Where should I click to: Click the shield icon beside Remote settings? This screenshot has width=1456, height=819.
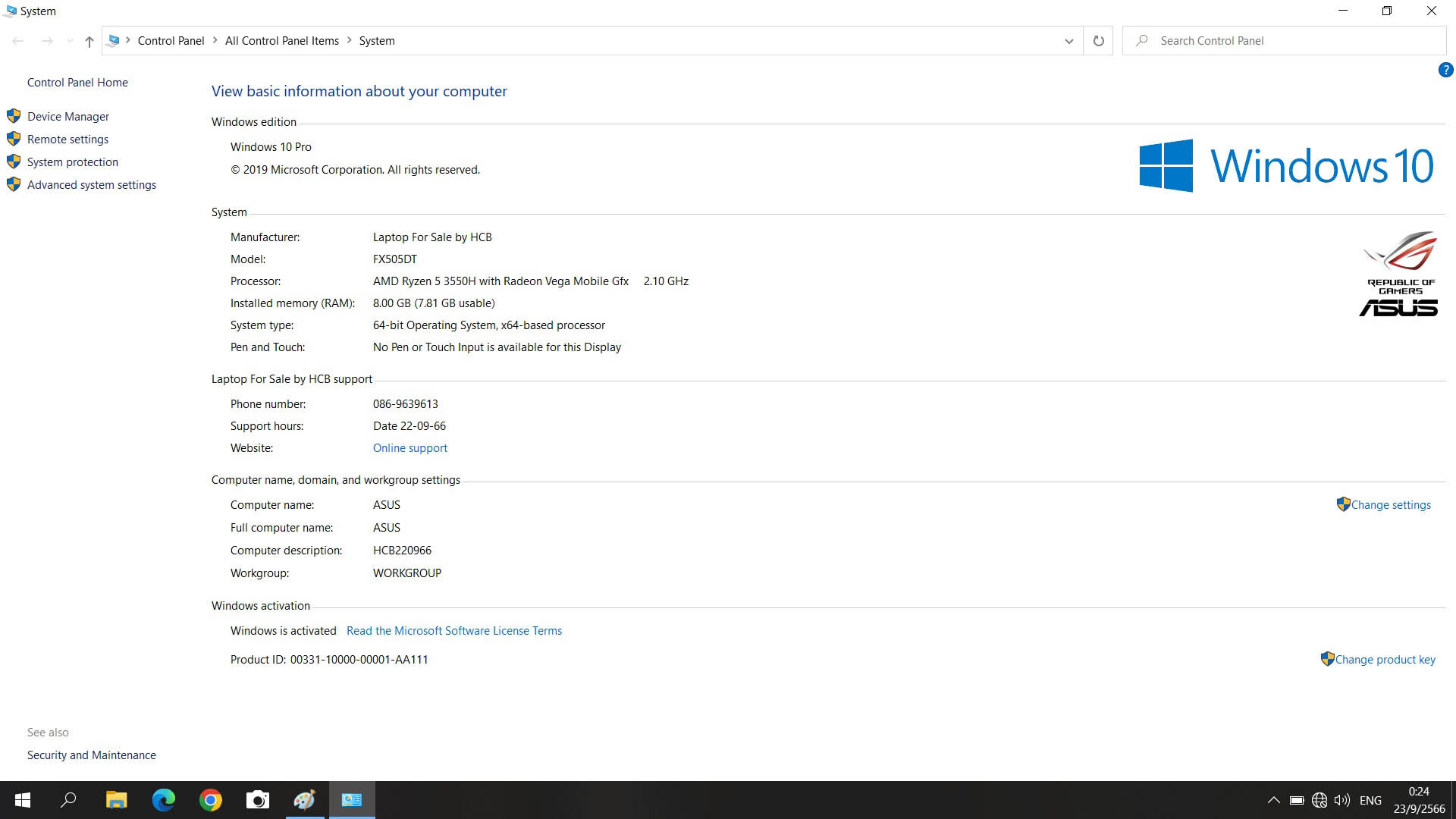14,139
